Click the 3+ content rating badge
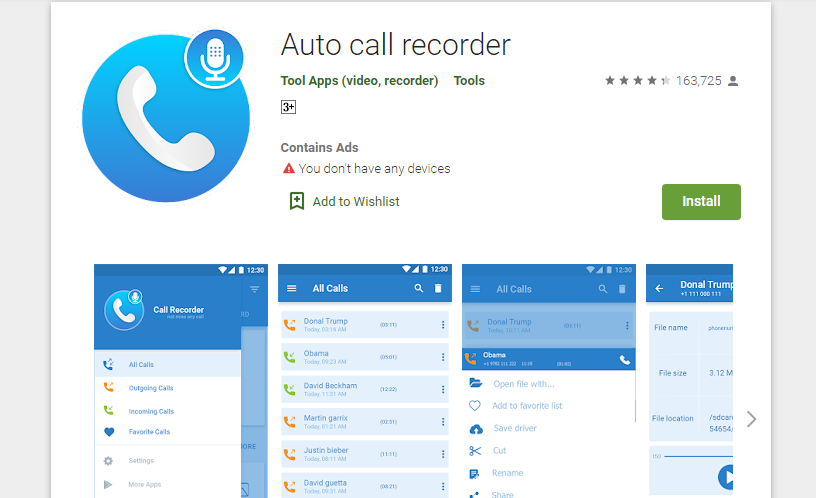816x498 pixels. (x=288, y=107)
